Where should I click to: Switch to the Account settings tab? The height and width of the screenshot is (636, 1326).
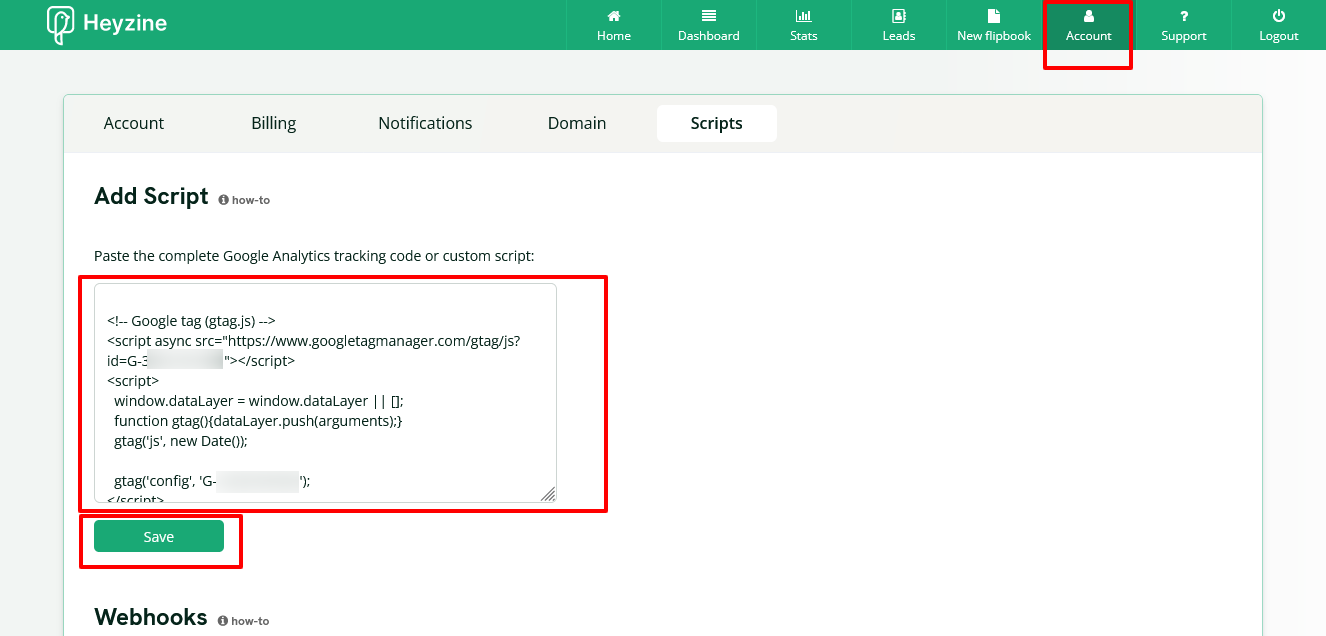pos(134,123)
